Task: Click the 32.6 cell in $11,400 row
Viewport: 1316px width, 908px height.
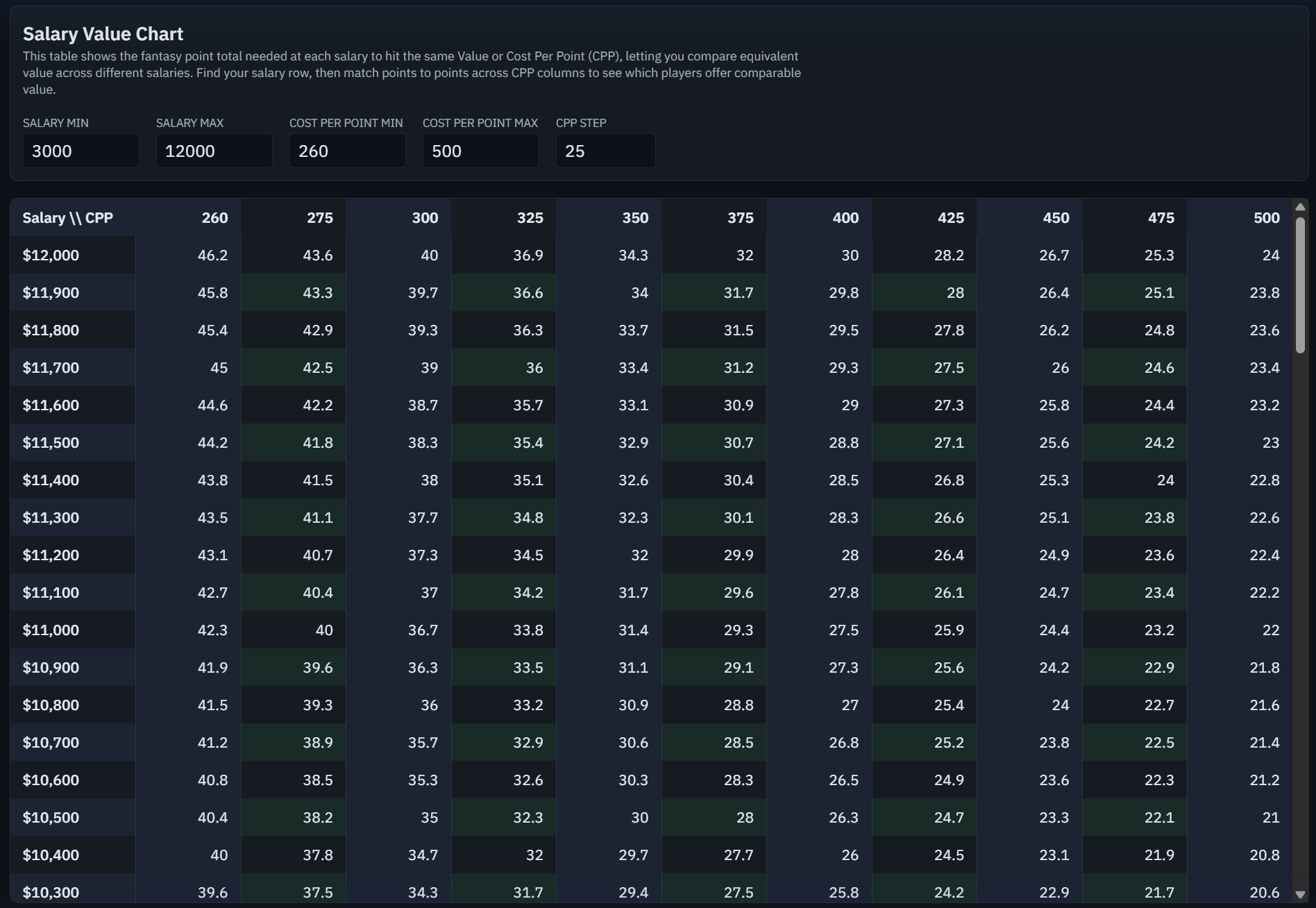Action: (609, 480)
